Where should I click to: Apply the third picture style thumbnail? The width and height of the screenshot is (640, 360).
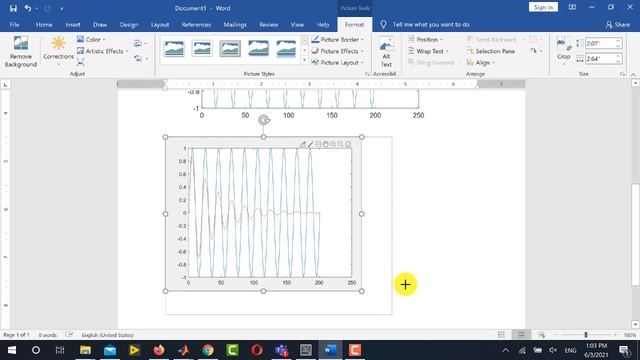click(x=230, y=48)
